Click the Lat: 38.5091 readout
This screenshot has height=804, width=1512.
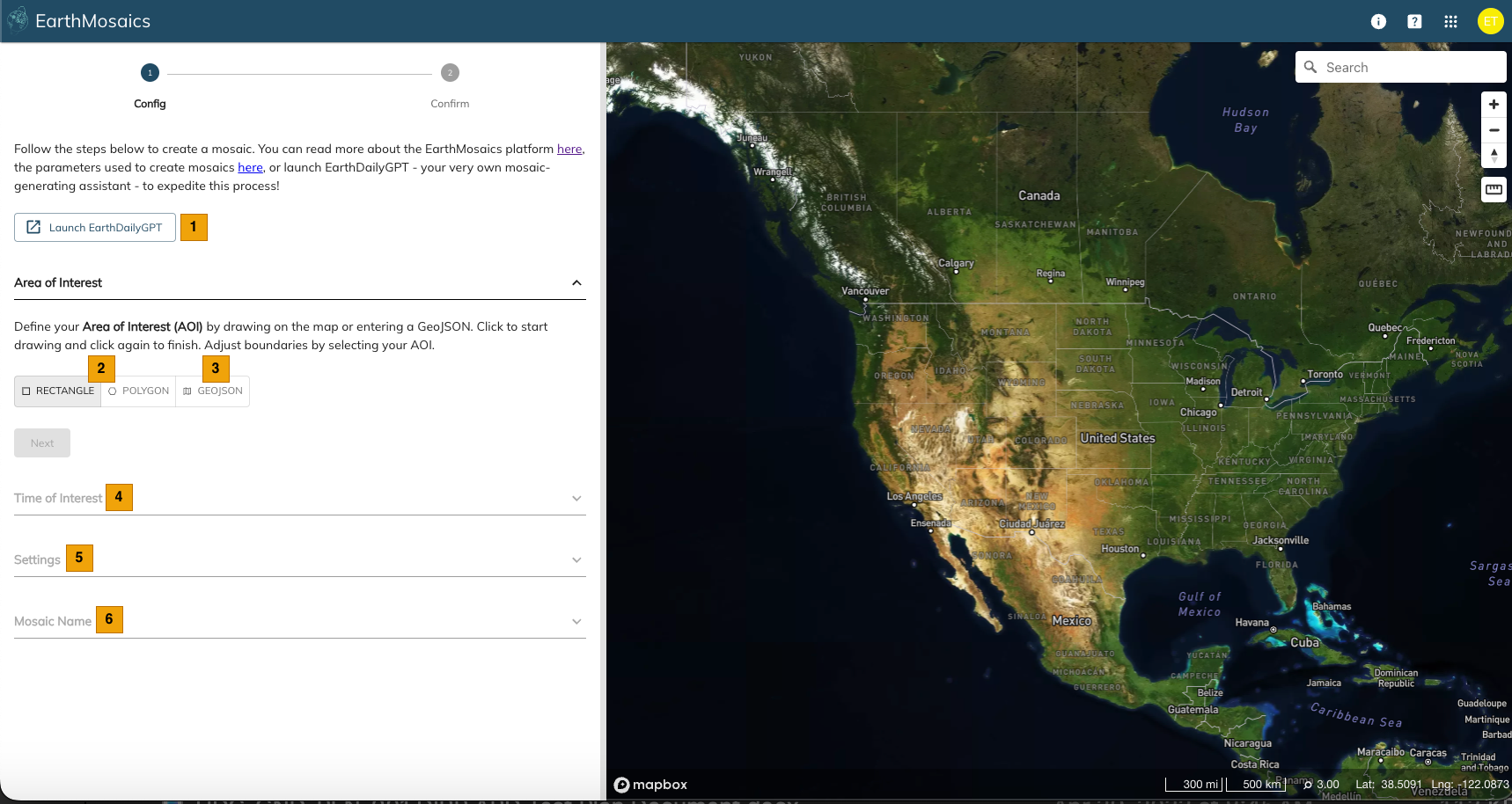pos(1389,785)
